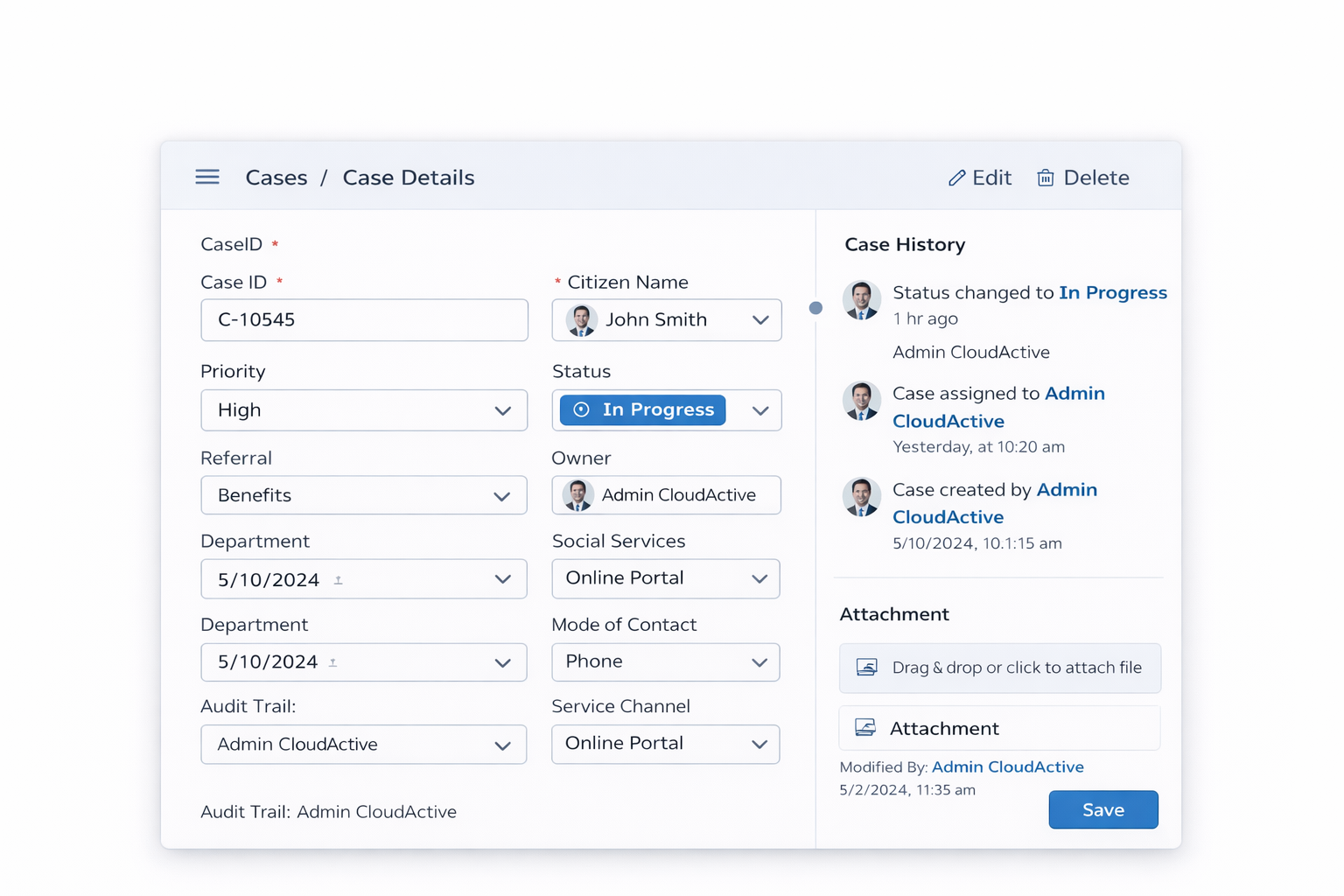The width and height of the screenshot is (1344, 896).
Task: Click the Case History timeline dot
Action: 815,308
